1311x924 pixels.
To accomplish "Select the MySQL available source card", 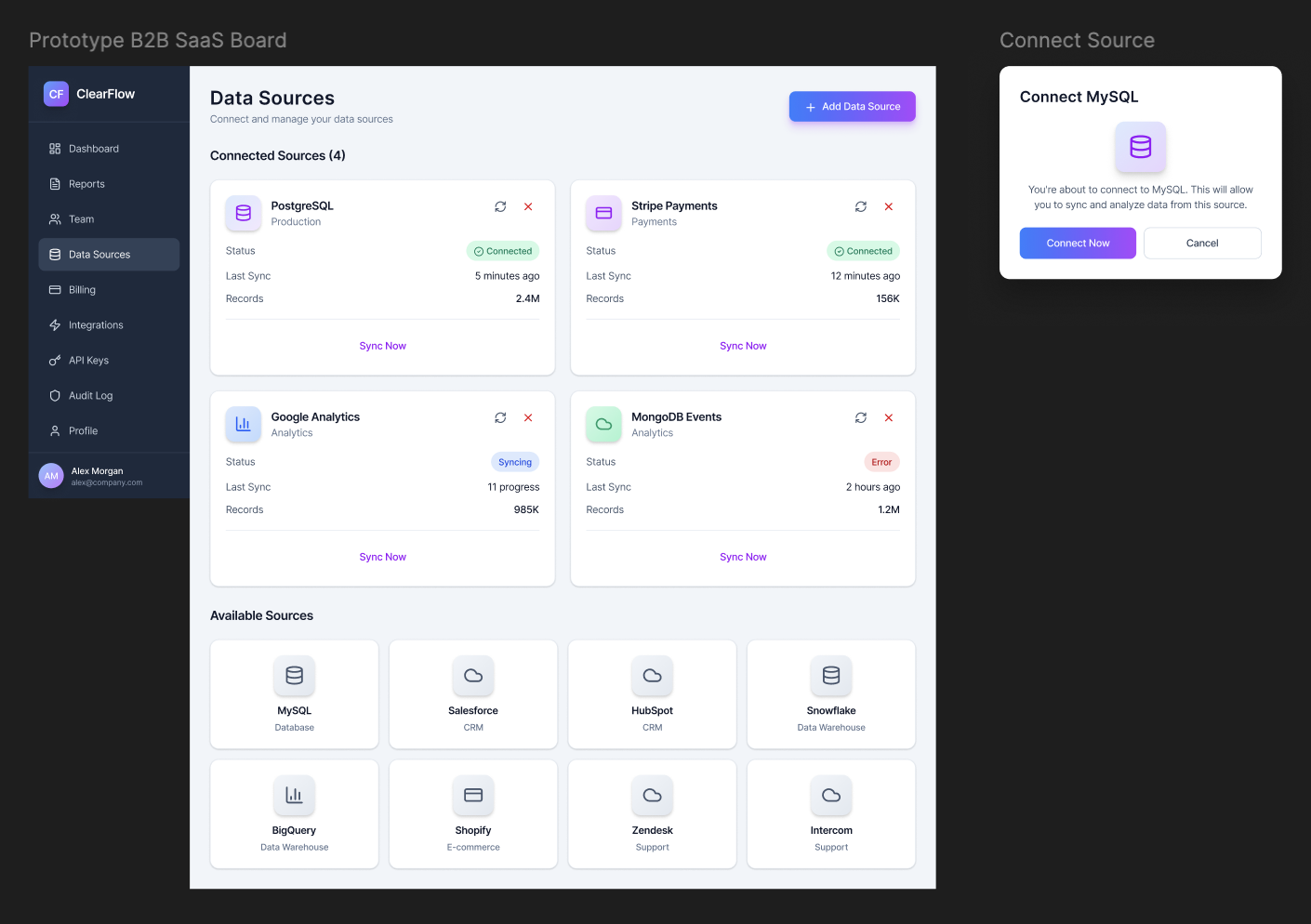I will pyautogui.click(x=295, y=694).
